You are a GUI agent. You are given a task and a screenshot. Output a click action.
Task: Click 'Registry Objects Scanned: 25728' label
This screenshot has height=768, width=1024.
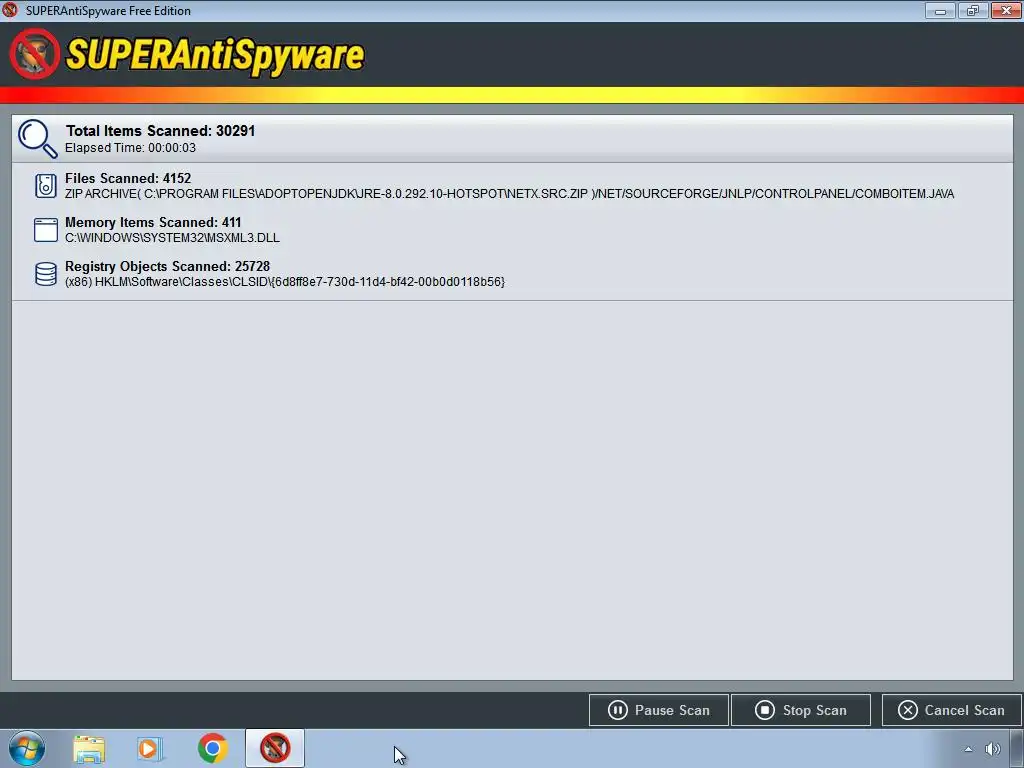(167, 266)
